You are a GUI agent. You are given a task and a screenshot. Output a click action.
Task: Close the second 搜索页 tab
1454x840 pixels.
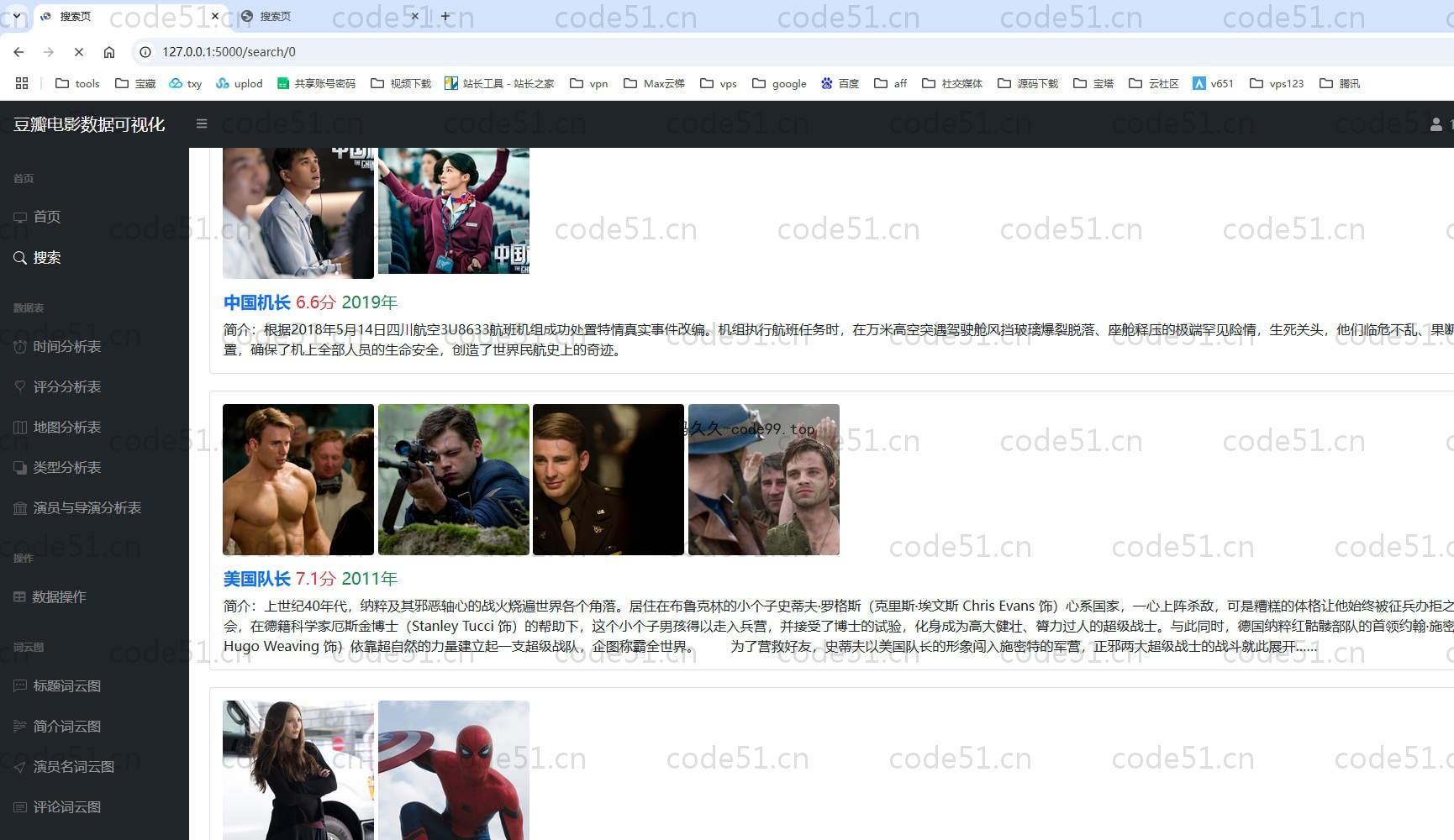tap(415, 16)
